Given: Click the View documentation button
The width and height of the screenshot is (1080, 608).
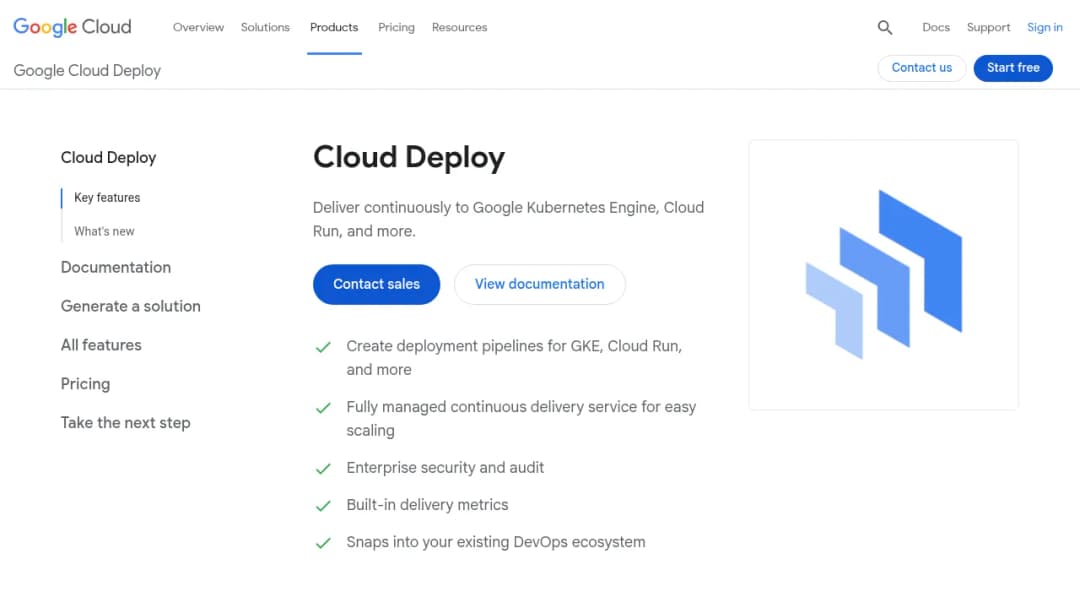Looking at the screenshot, I should click(539, 284).
